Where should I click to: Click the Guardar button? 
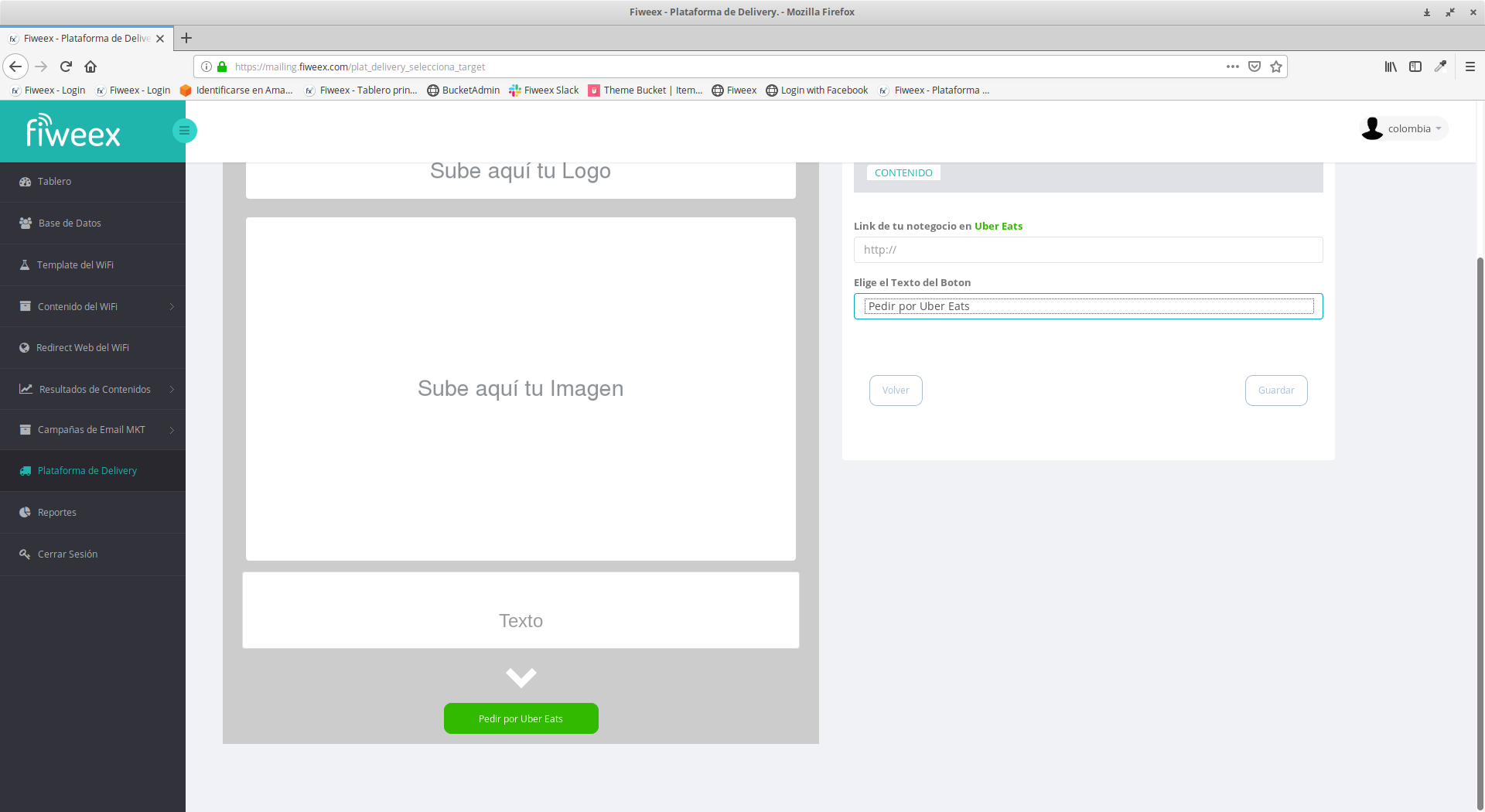(1275, 391)
